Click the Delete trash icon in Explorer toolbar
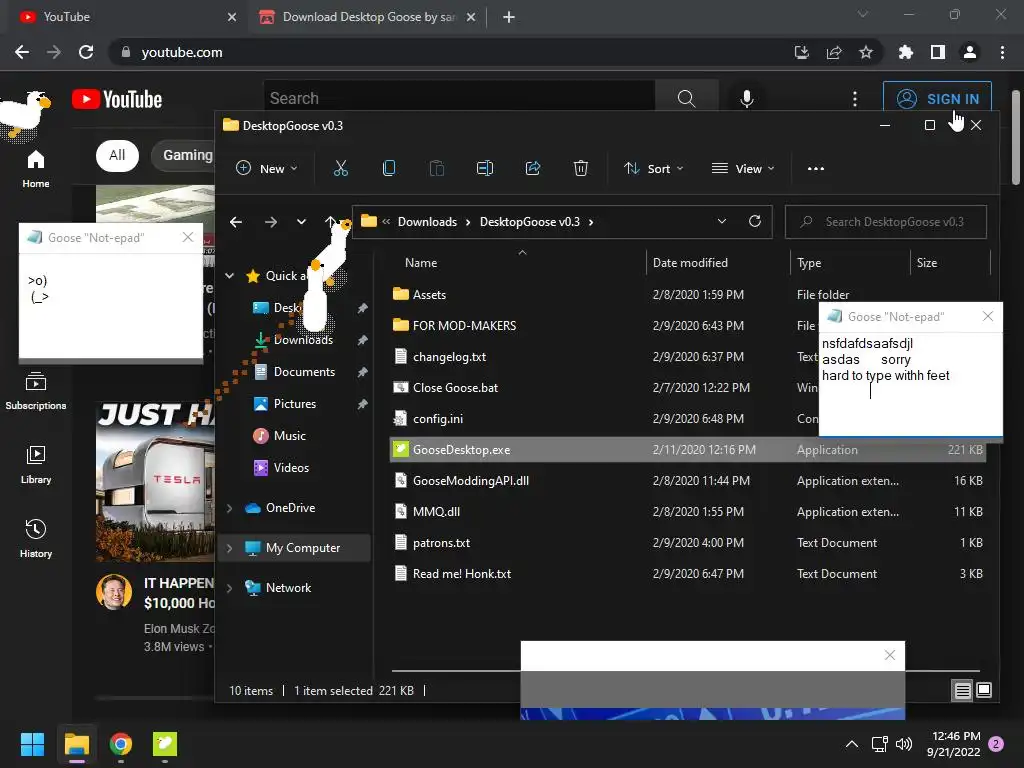The height and width of the screenshot is (768, 1024). pos(581,168)
